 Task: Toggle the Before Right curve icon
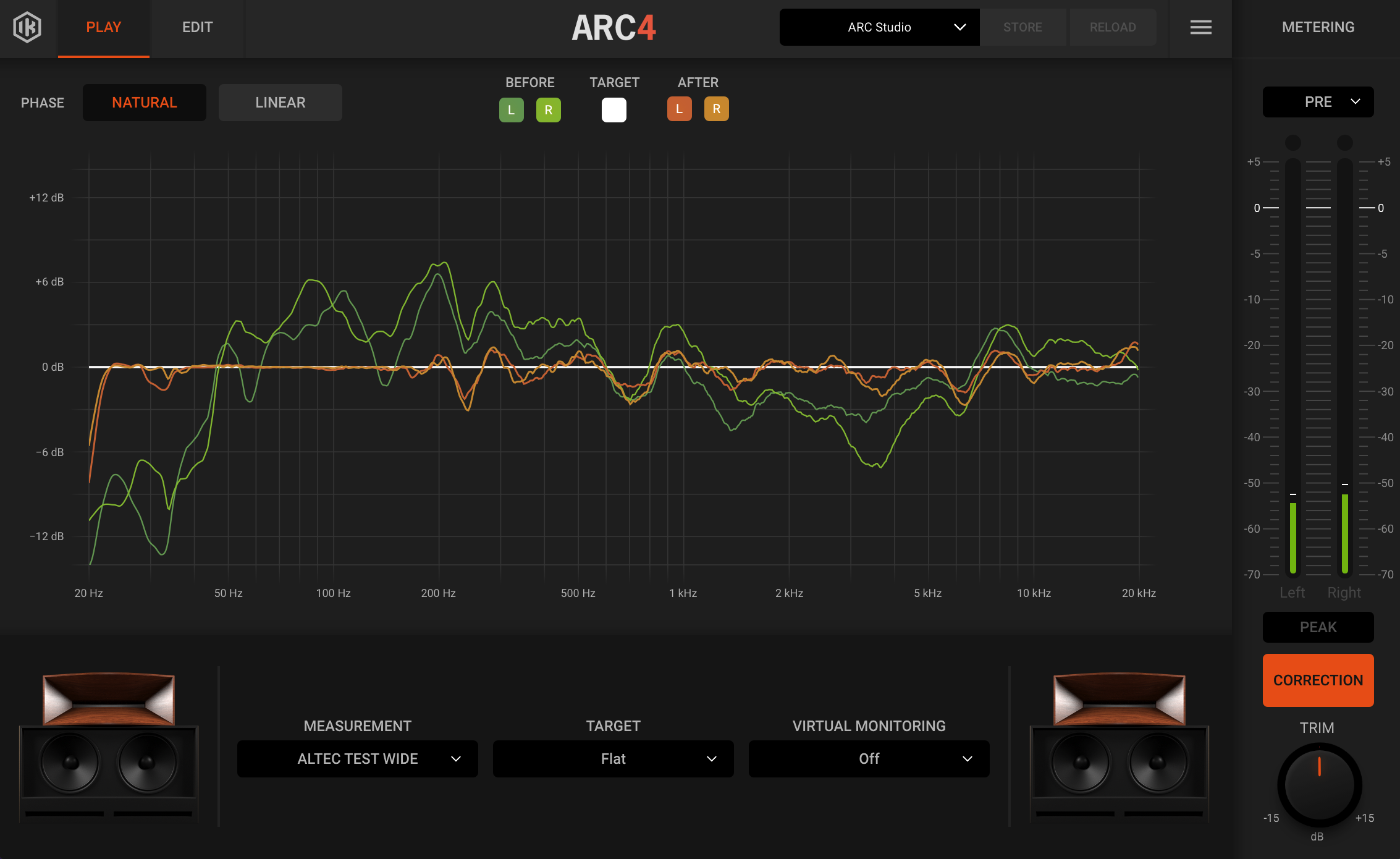(x=548, y=110)
